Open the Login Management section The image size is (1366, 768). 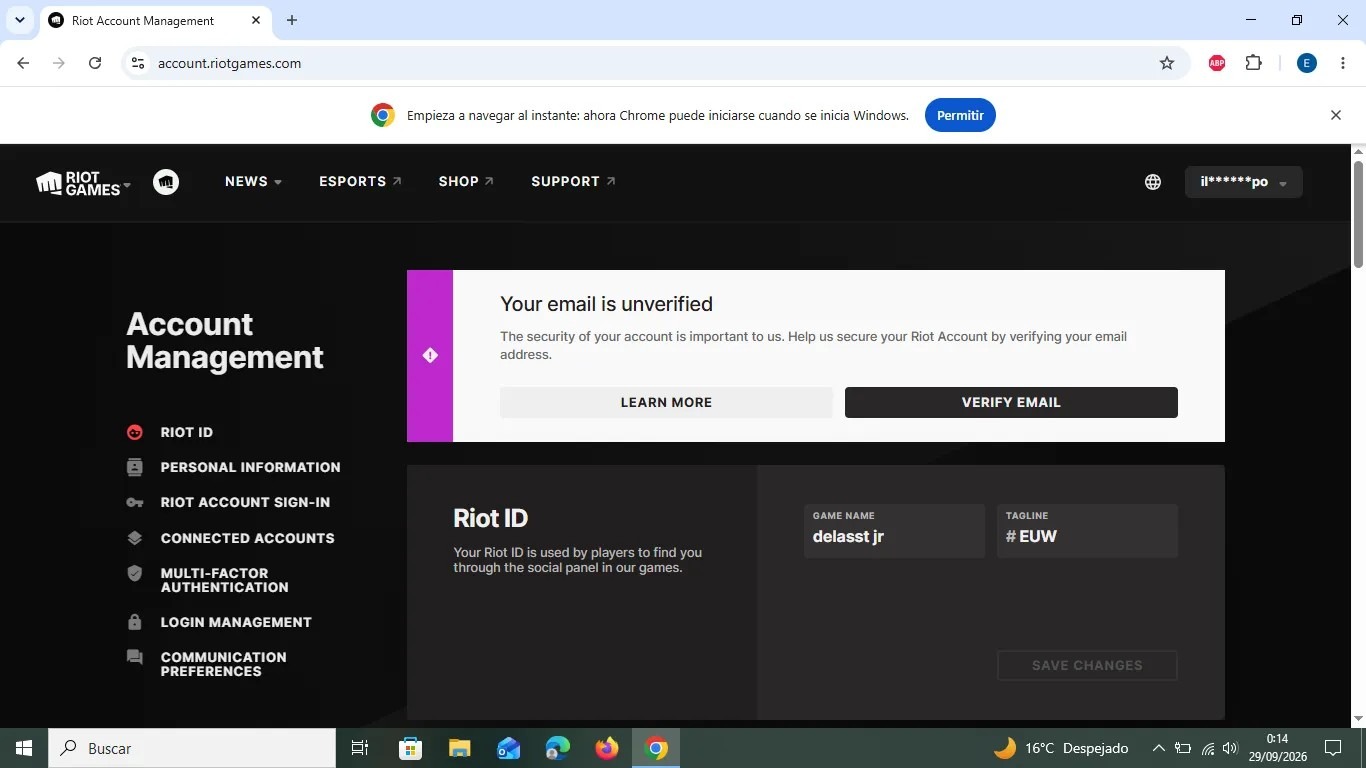coord(236,622)
